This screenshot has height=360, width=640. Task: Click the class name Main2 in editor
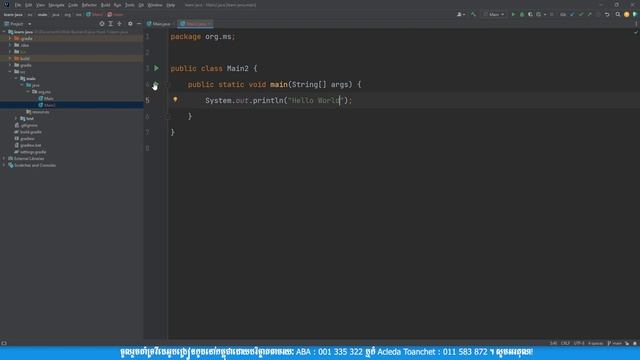click(x=238, y=69)
